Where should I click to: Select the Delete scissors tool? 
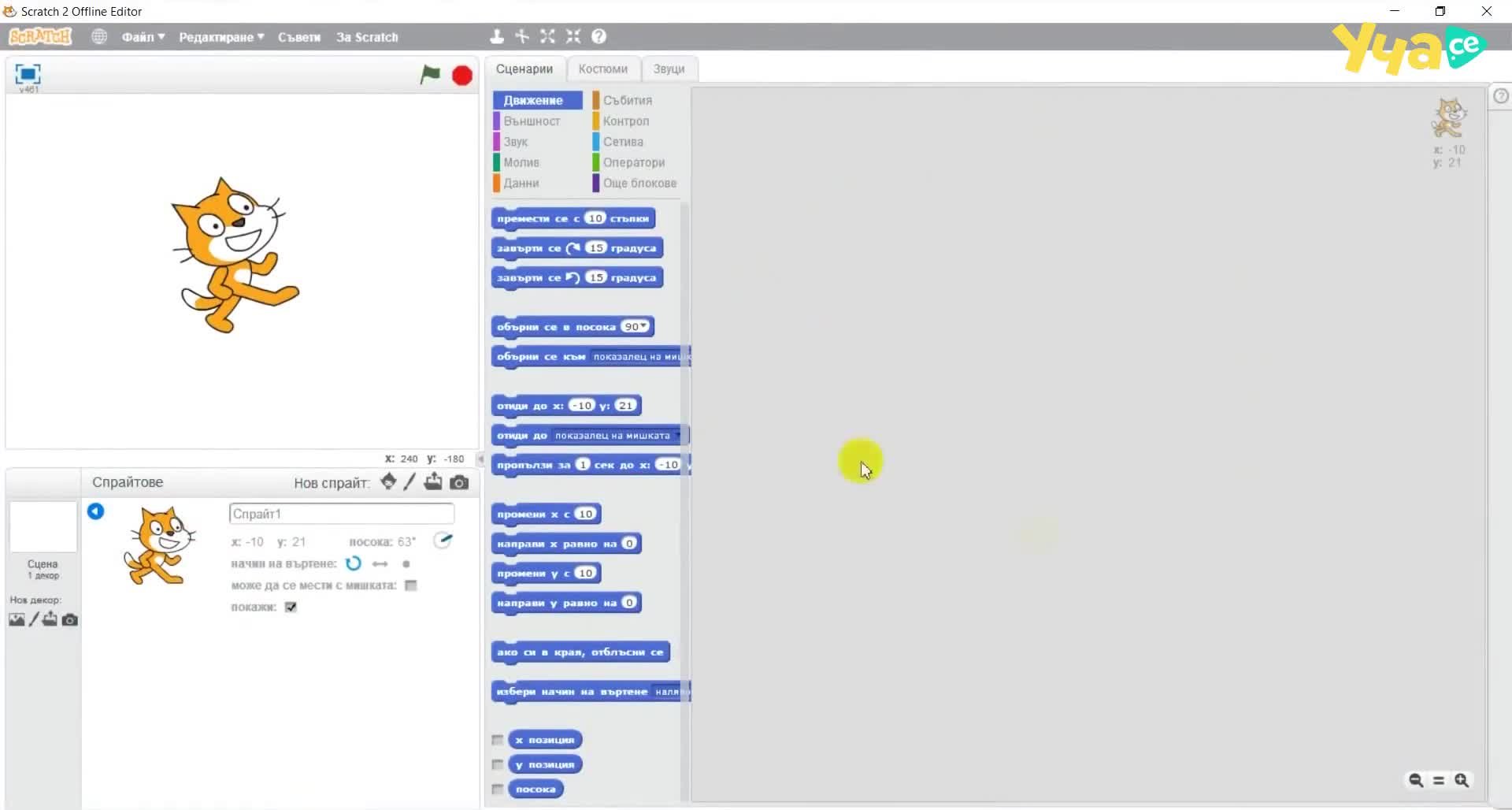(522, 36)
